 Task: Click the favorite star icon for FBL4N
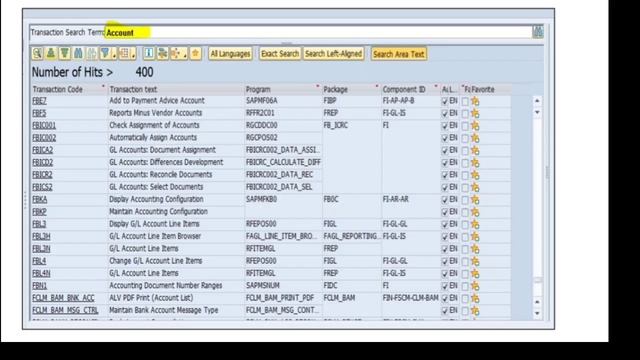tap(475, 273)
